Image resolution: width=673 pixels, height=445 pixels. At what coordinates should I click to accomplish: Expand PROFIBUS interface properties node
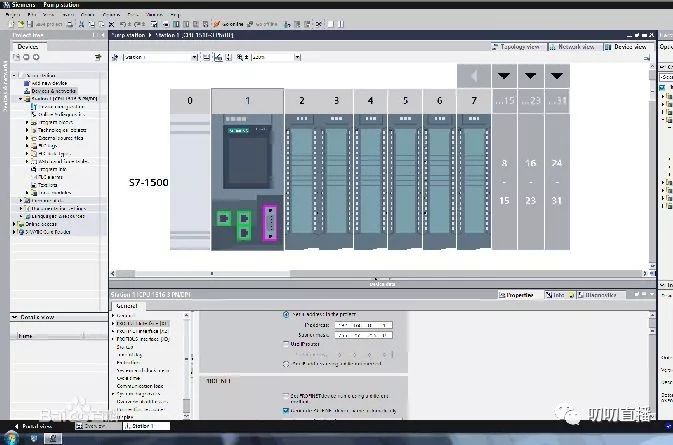click(113, 339)
